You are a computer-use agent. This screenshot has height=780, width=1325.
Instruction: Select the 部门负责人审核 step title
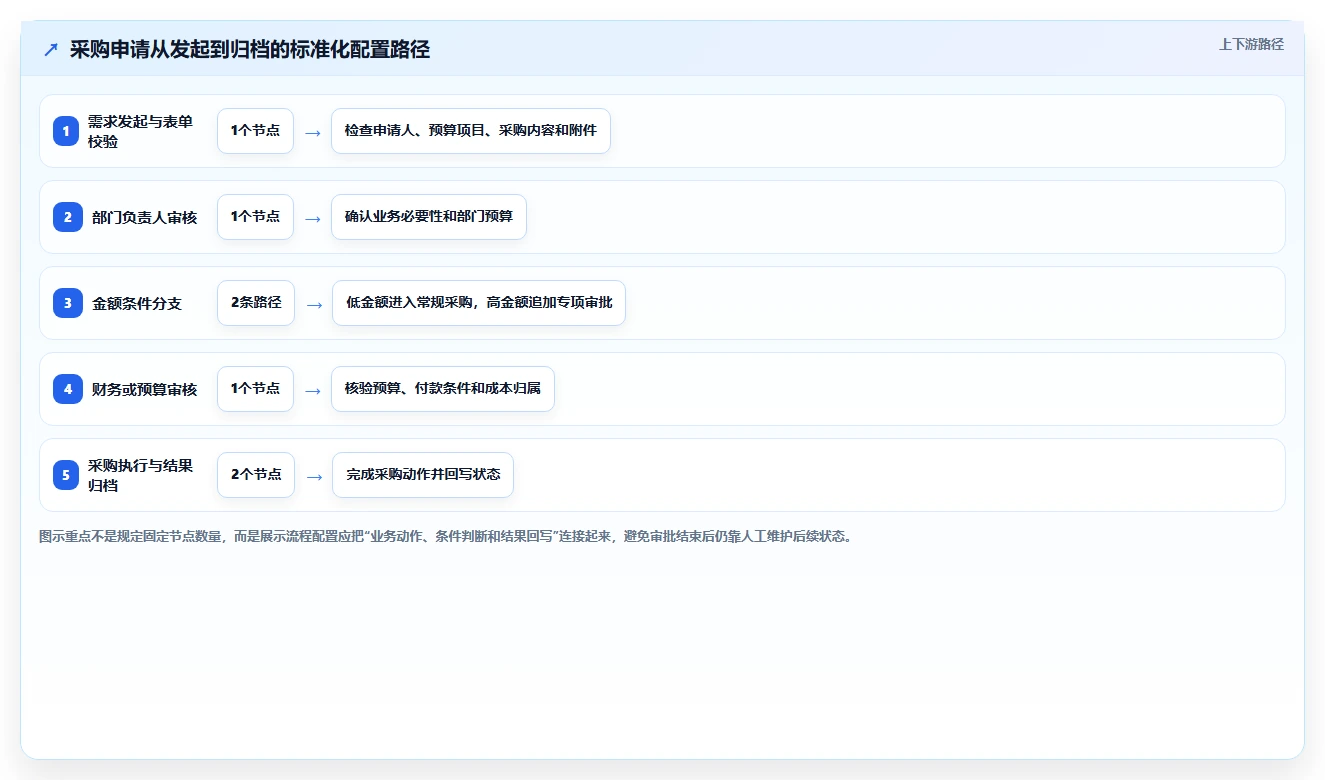point(144,217)
